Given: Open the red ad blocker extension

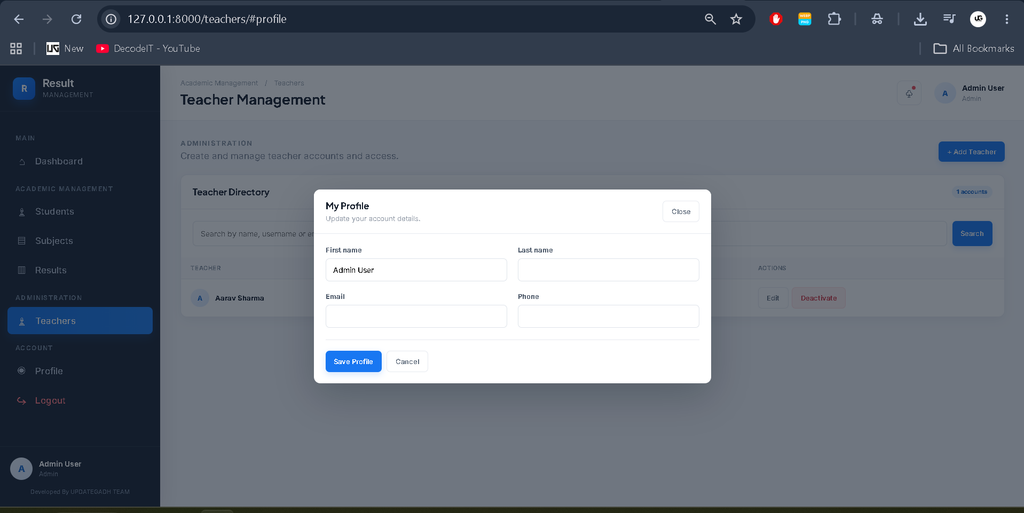Looking at the screenshot, I should click(x=776, y=19).
